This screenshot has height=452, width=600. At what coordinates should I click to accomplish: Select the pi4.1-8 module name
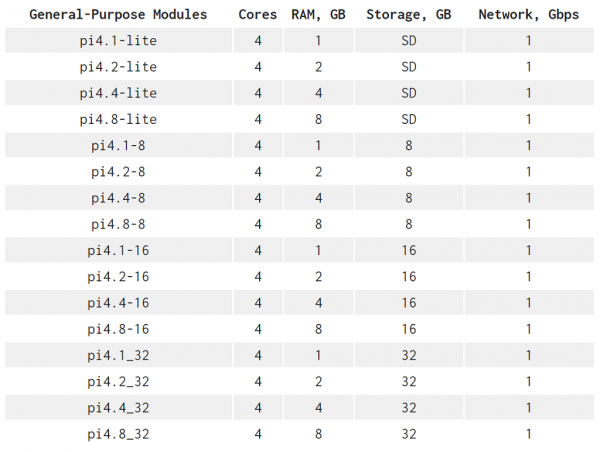[118, 146]
